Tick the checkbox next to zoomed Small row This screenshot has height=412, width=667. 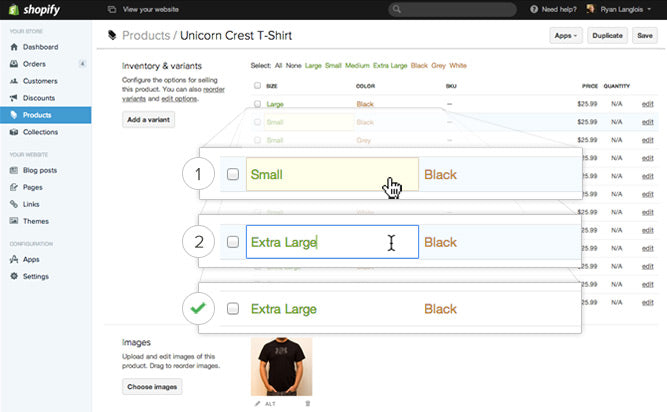[233, 174]
